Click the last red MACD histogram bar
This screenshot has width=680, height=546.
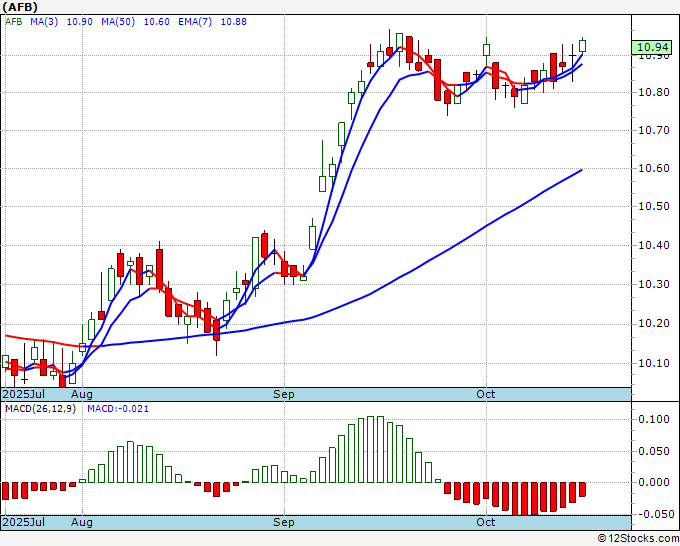[582, 489]
